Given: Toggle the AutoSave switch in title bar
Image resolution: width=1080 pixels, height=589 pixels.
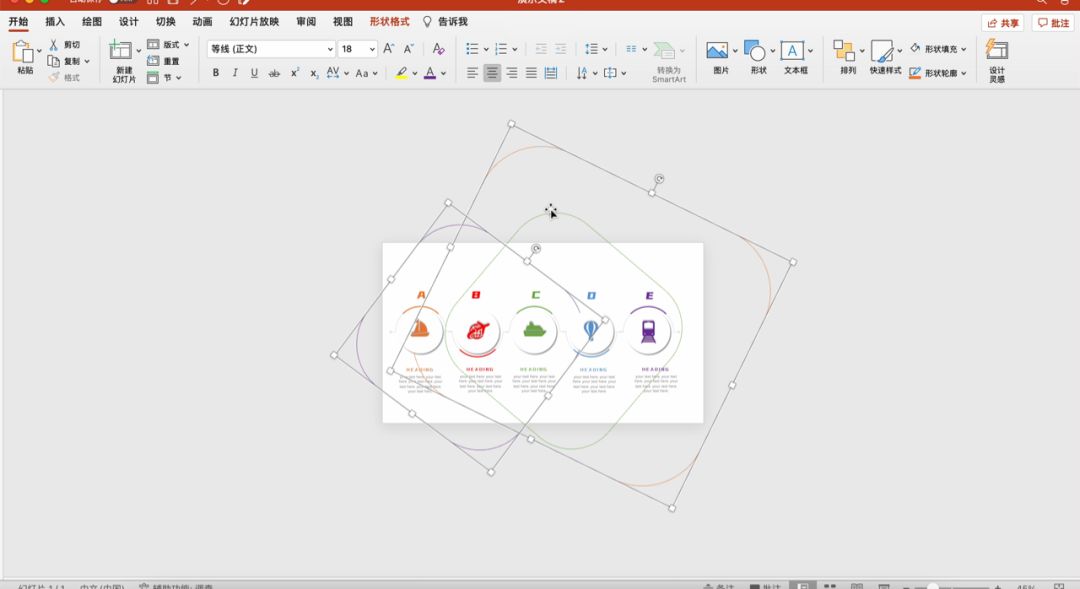Looking at the screenshot, I should pyautogui.click(x=123, y=1).
